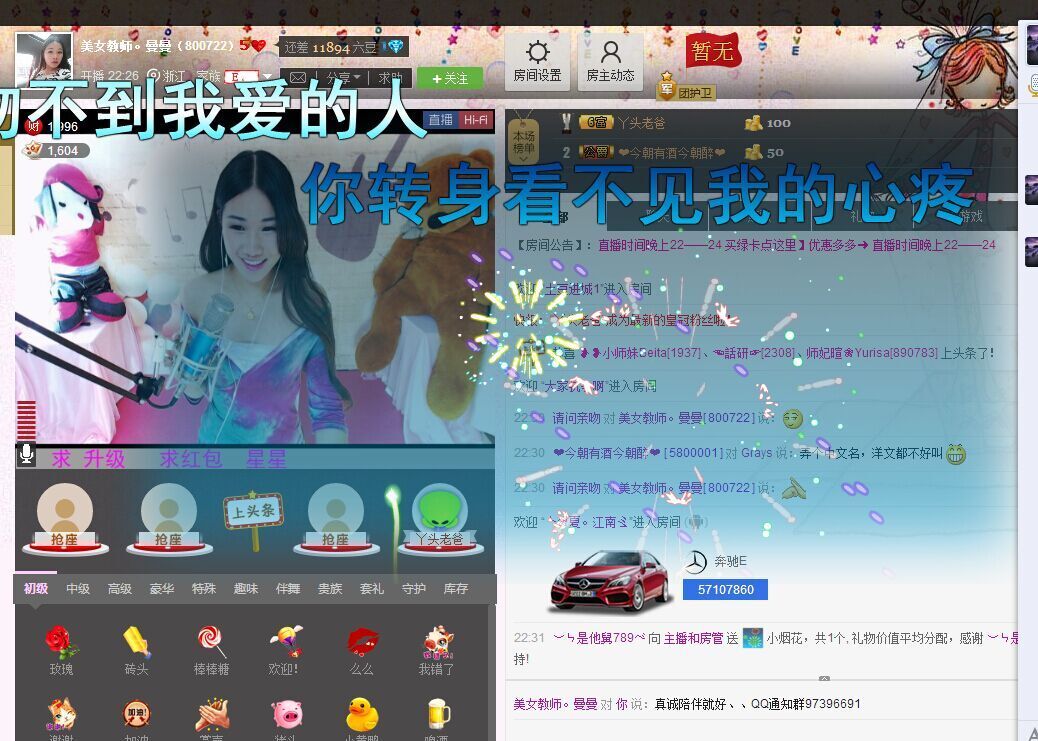The image size is (1038, 741).
Task: Pick the 我错了 cow gift
Action: coord(437,650)
